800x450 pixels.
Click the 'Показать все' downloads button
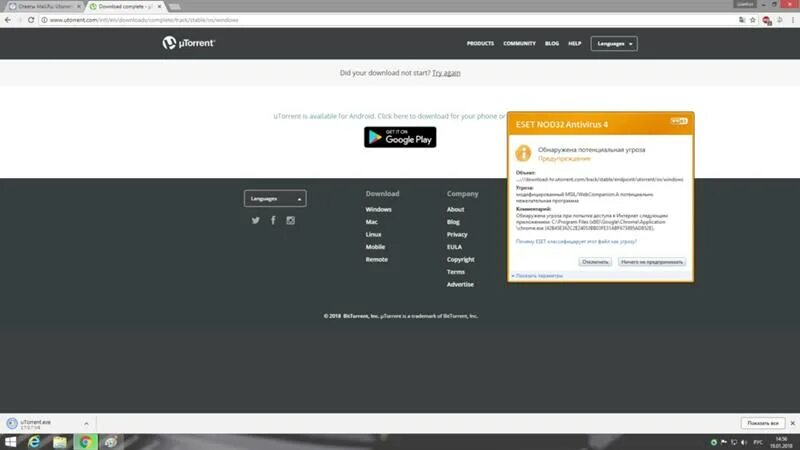coord(763,423)
